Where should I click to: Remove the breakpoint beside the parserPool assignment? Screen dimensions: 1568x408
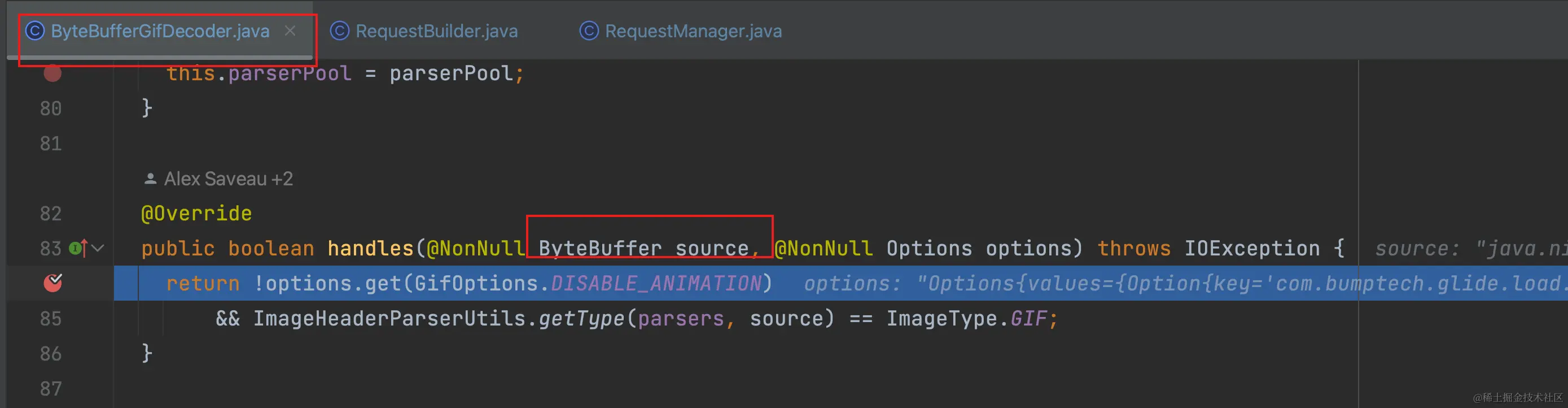click(52, 73)
